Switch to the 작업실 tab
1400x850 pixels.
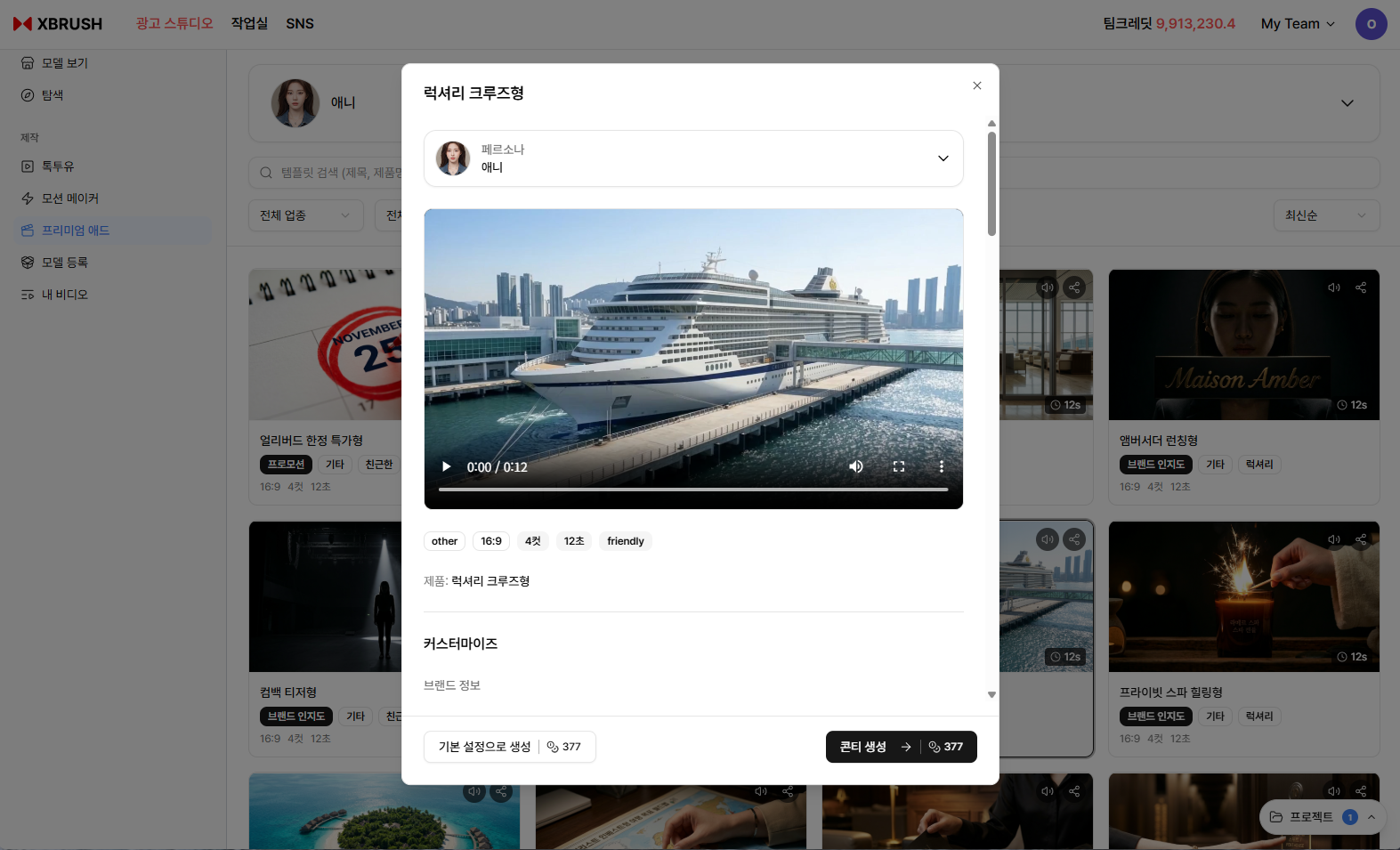(x=249, y=24)
